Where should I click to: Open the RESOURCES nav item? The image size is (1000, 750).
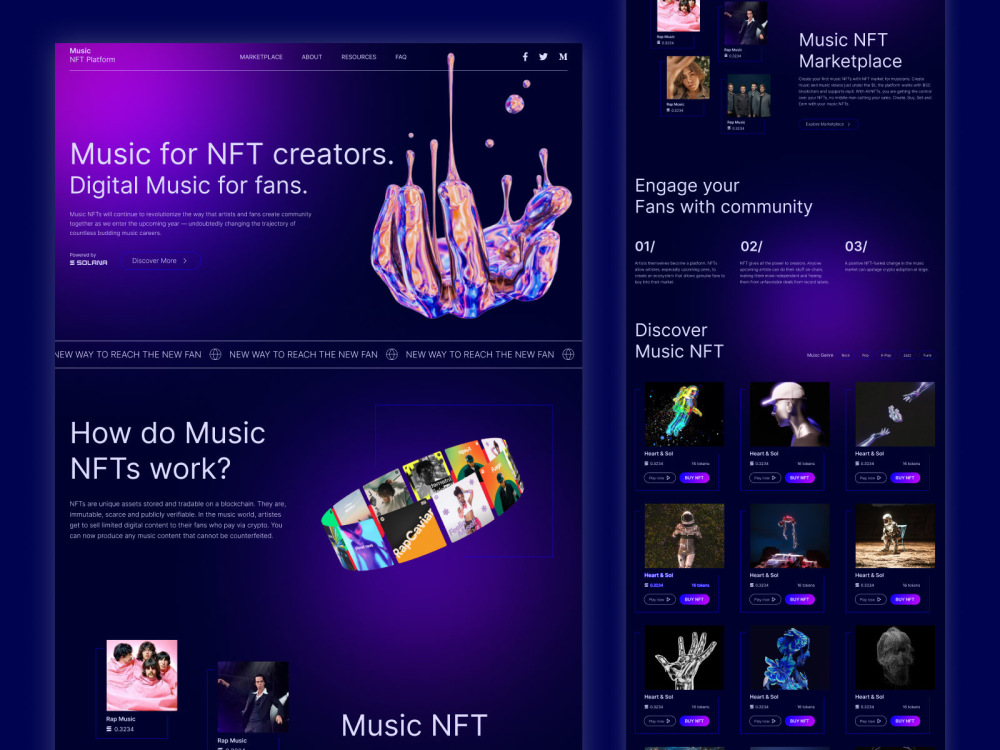(358, 57)
